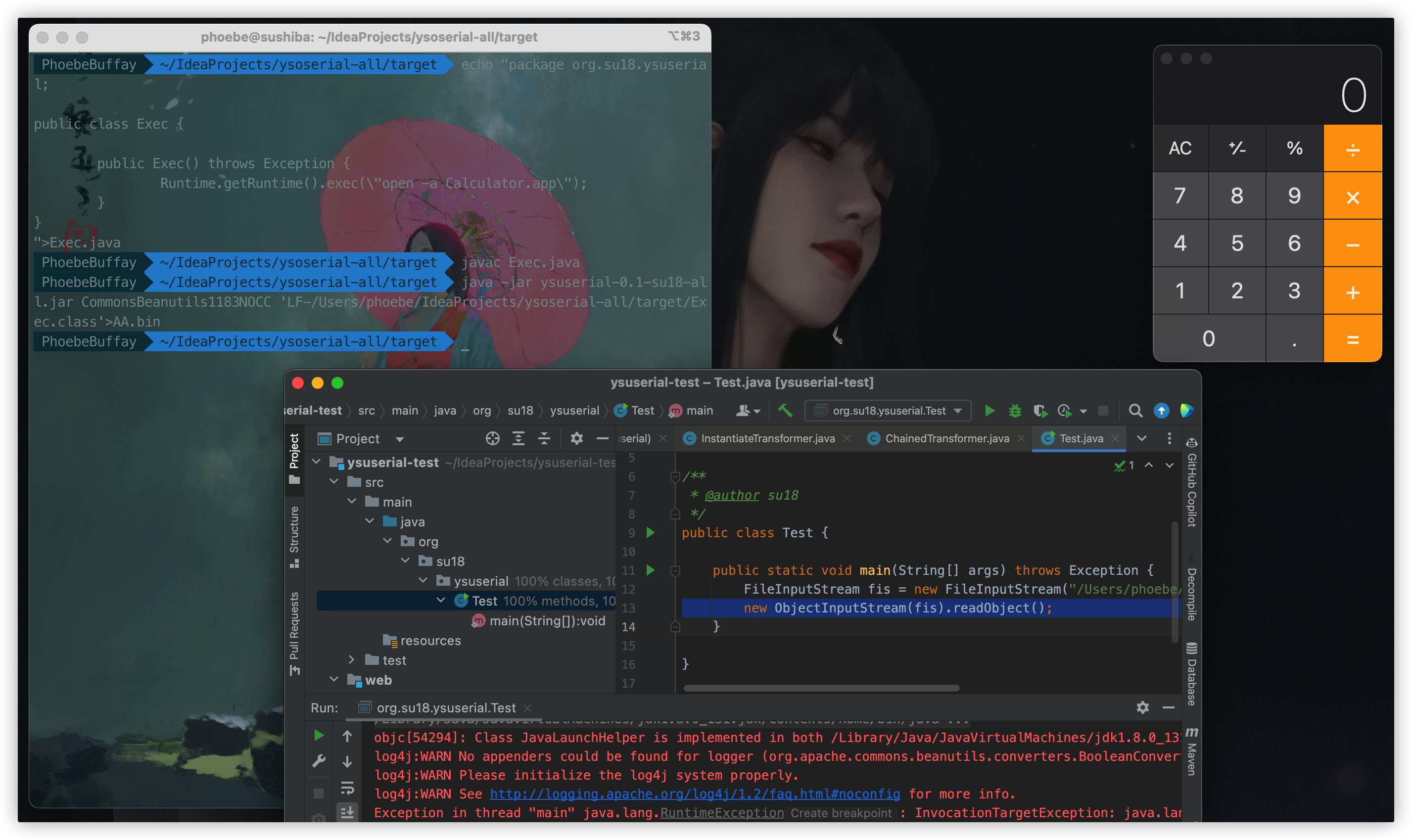The image size is (1412, 840).
Task: Click locate file crosshair icon in Project panel
Action: (x=492, y=439)
